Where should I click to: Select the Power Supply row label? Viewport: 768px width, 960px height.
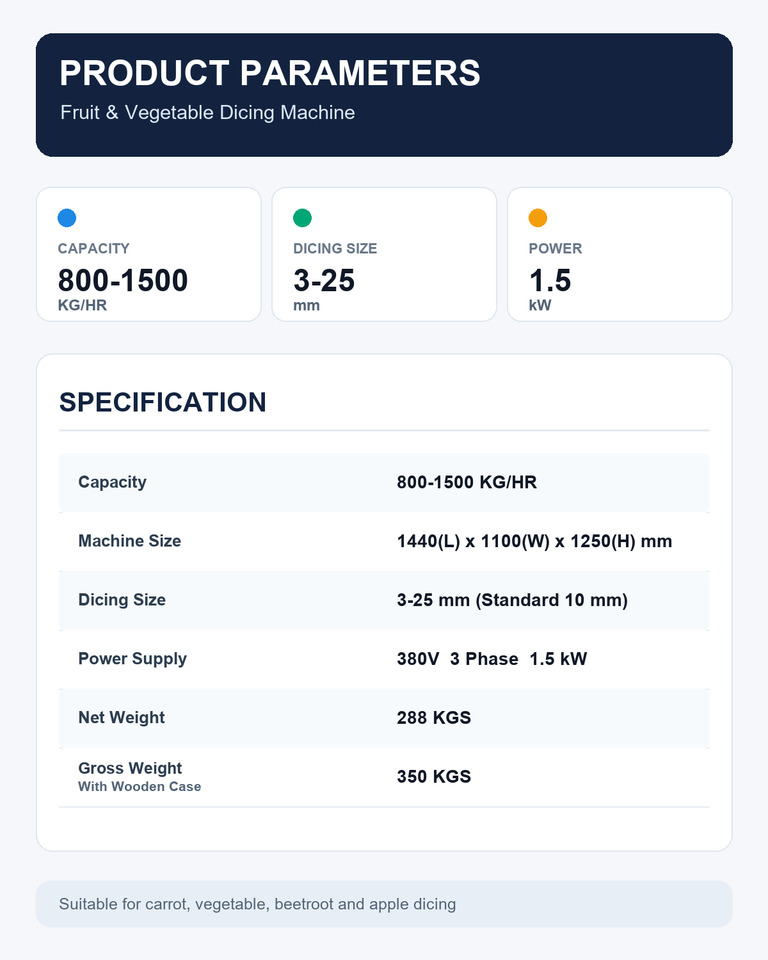[x=132, y=659]
